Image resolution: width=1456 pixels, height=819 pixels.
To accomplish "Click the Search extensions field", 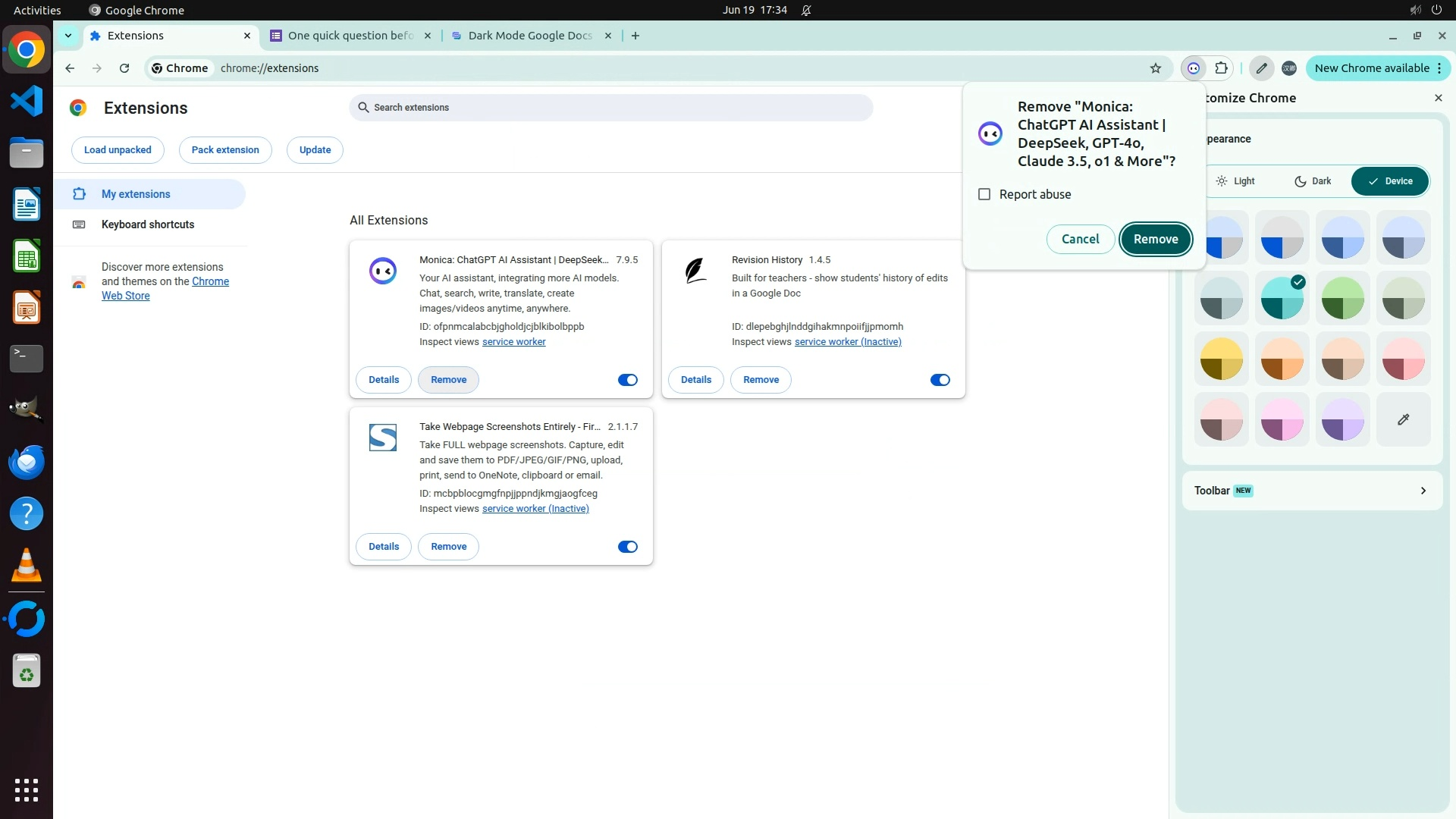I will [610, 108].
